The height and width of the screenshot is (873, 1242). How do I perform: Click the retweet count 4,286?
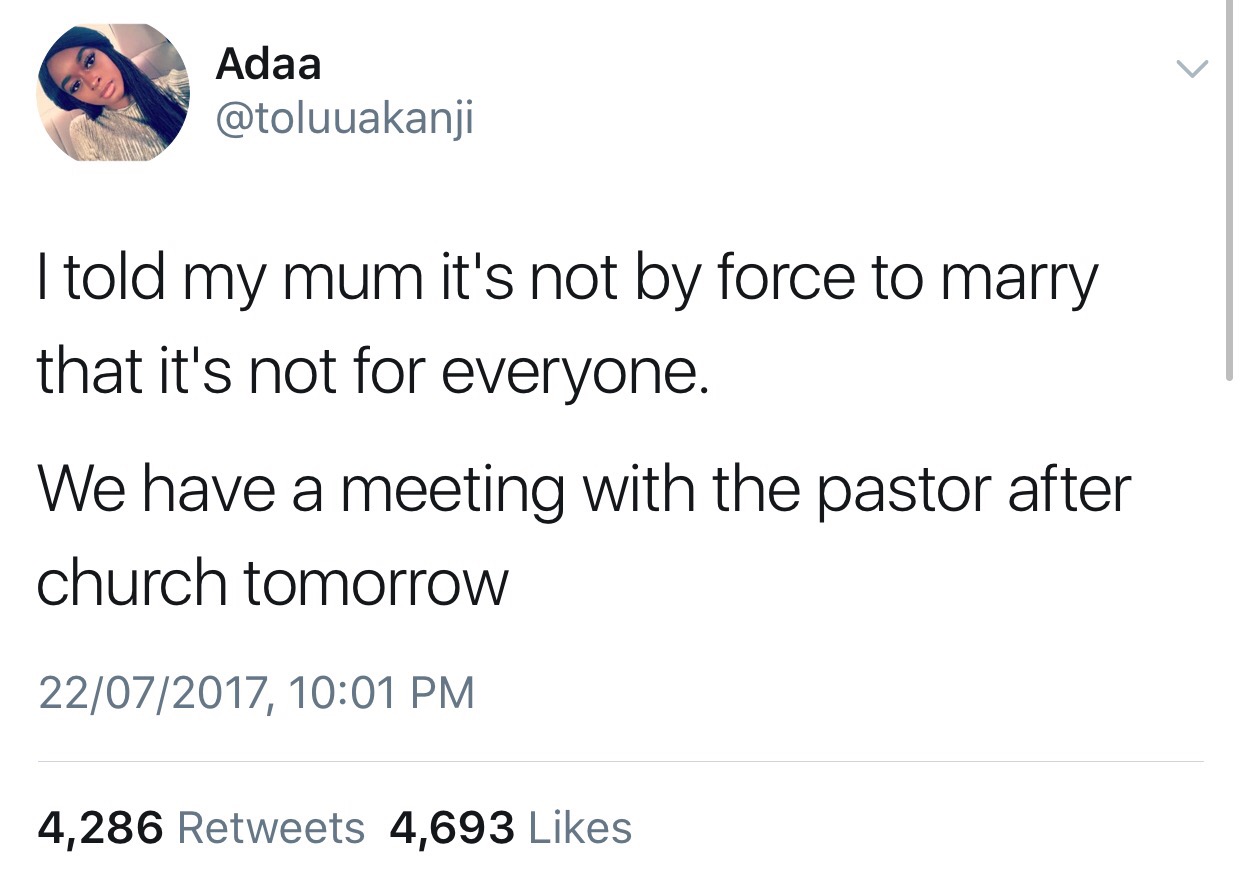(100, 828)
